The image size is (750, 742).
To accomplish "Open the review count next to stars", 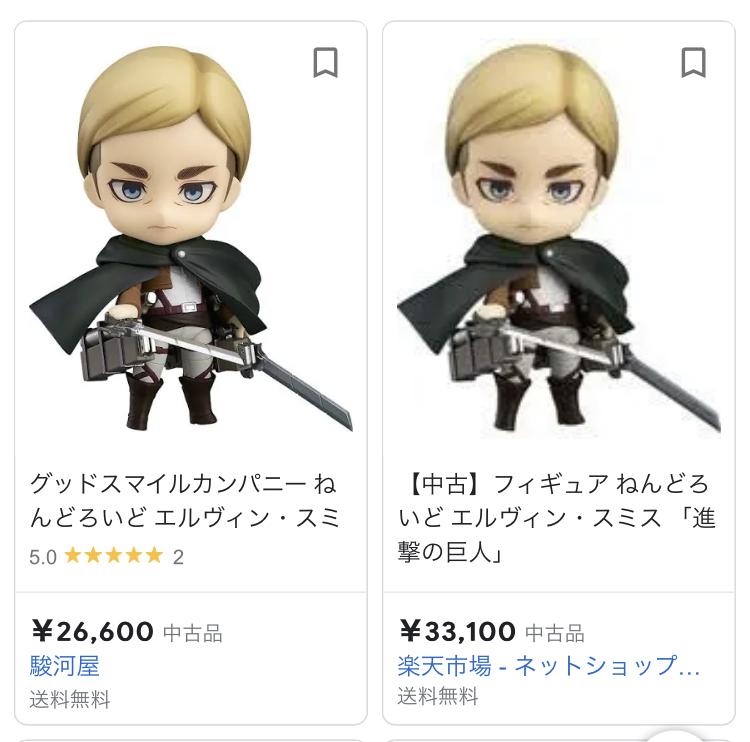I will 178,557.
